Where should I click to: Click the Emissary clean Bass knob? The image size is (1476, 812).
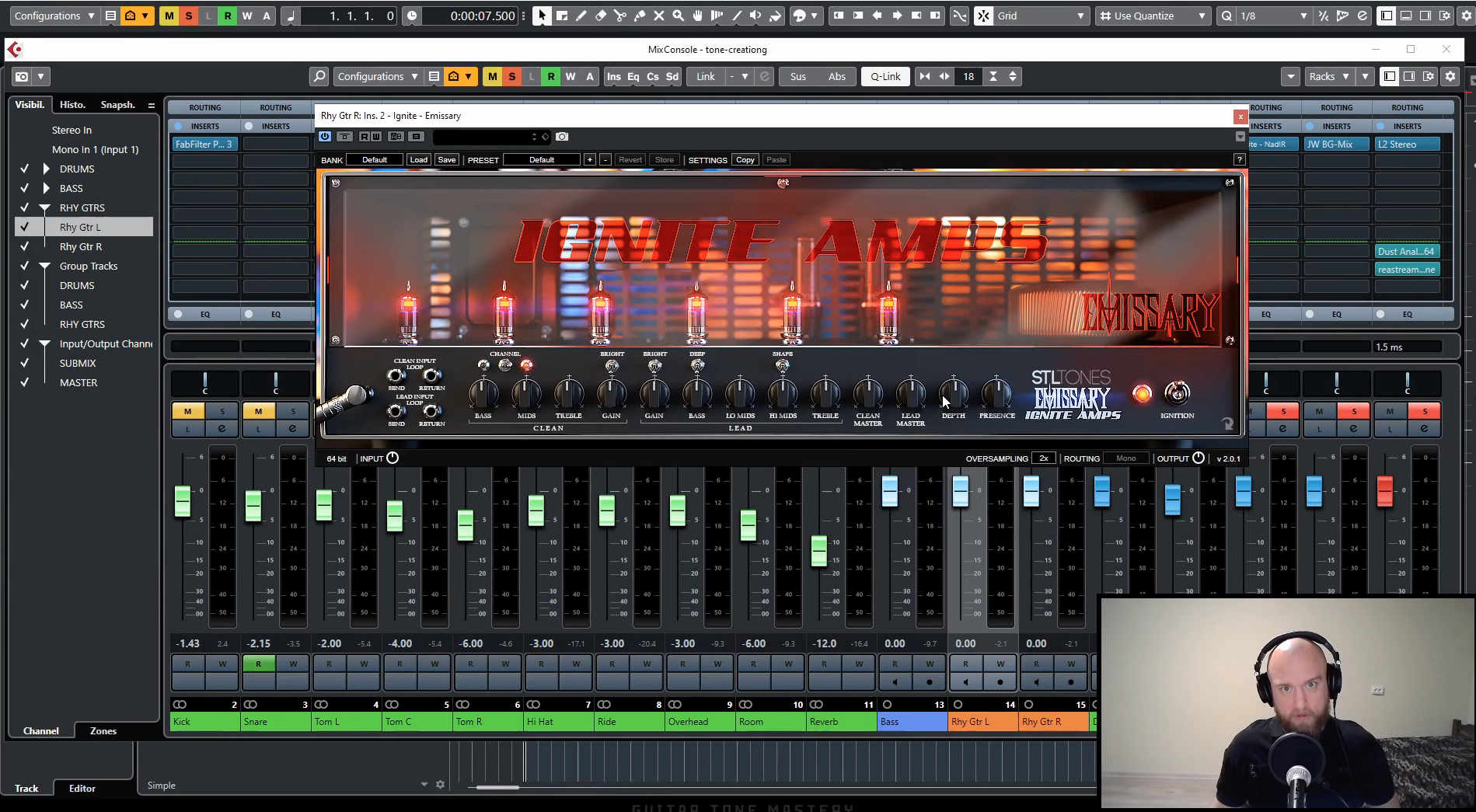(x=483, y=393)
